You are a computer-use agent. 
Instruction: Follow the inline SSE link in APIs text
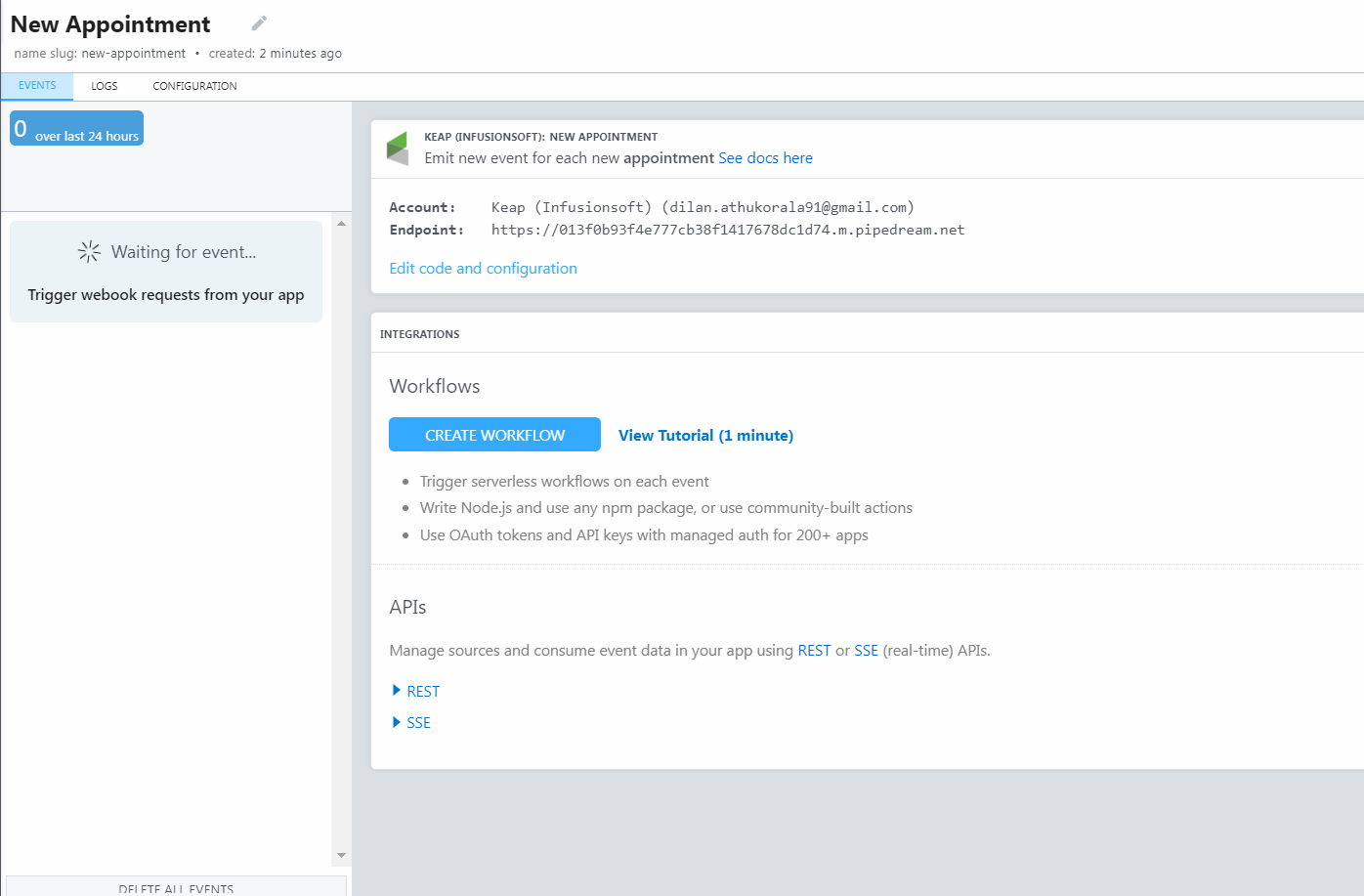(x=866, y=651)
